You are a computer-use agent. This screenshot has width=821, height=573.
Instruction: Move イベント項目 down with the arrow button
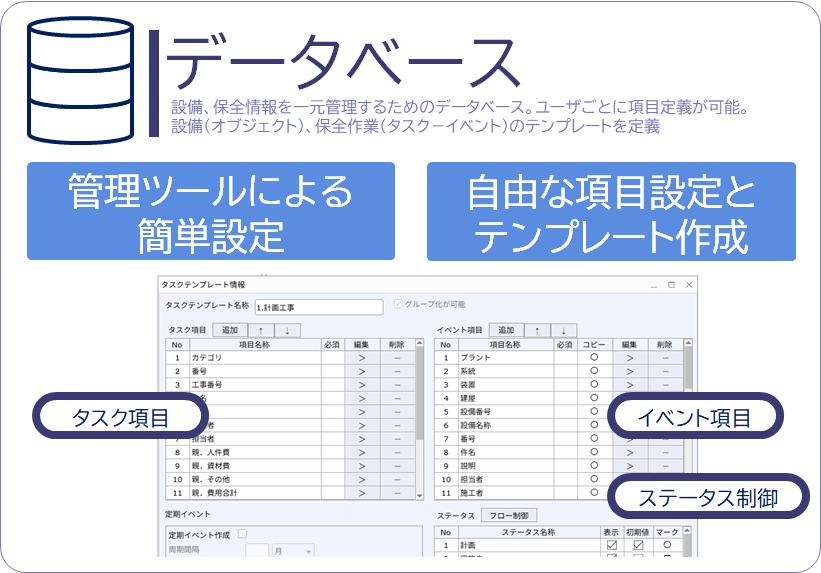tap(564, 330)
